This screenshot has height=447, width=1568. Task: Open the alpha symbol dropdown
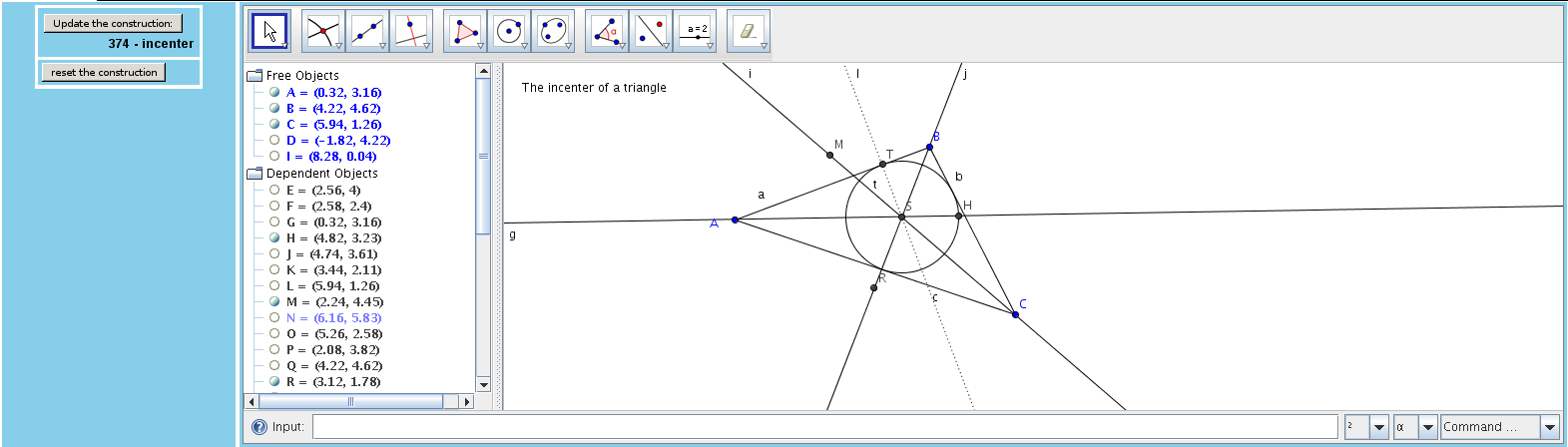(1427, 427)
